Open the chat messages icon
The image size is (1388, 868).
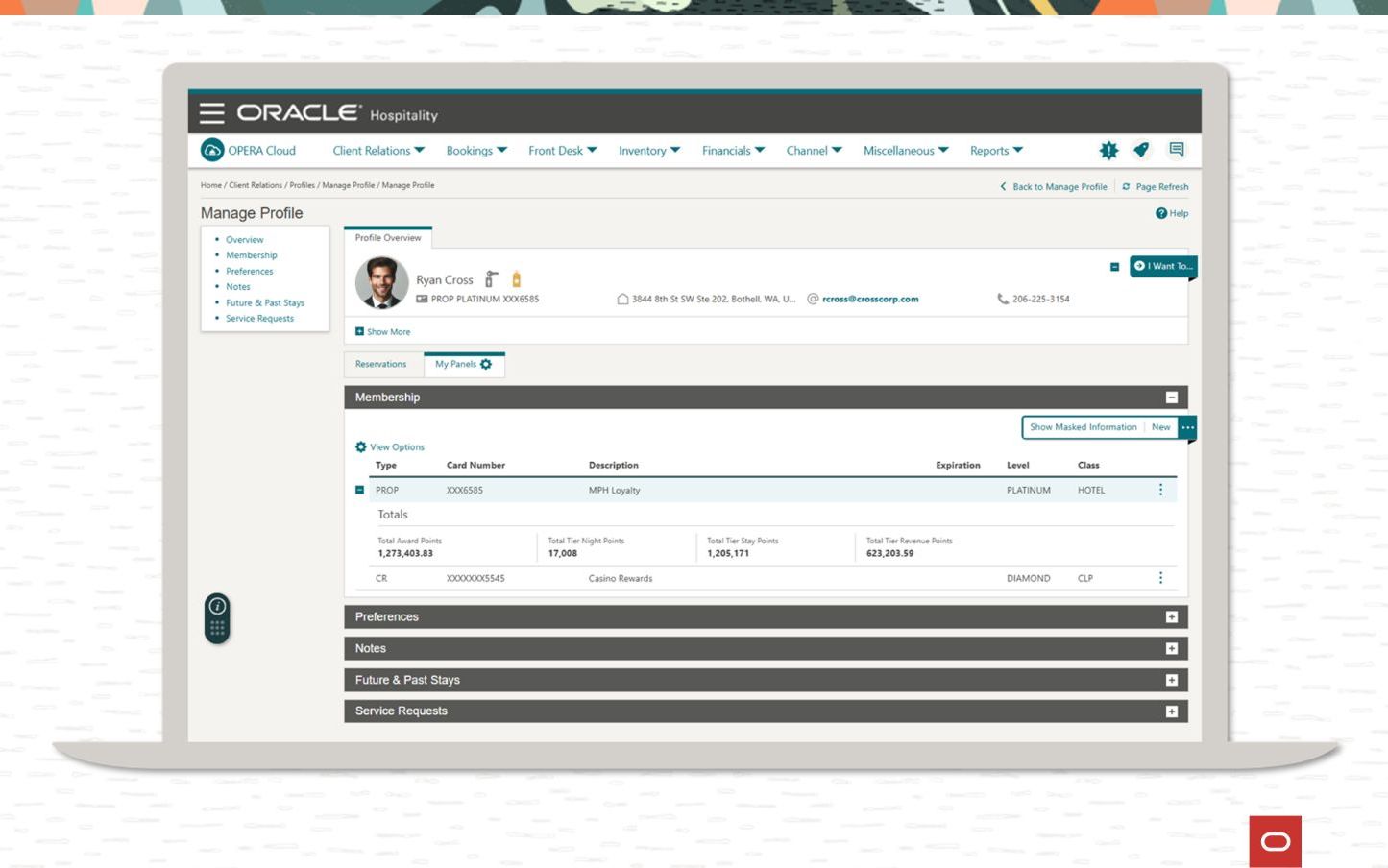pyautogui.click(x=1176, y=150)
